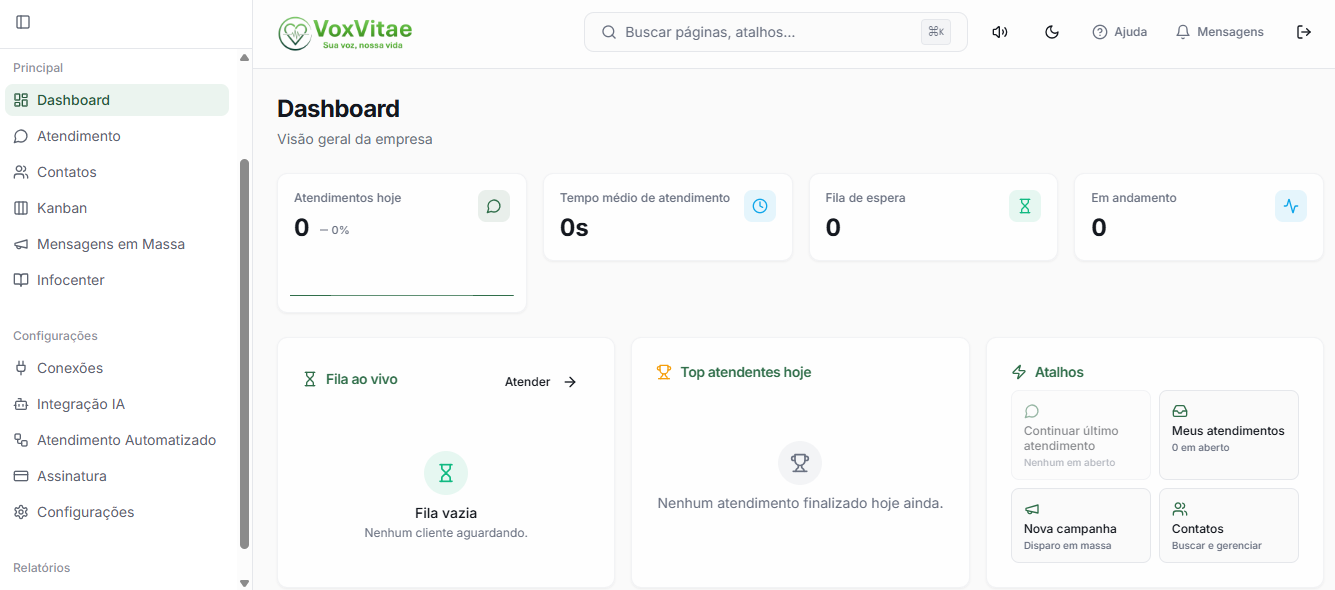Click the ⌘K shortcut badge
This screenshot has width=1335, height=590.
point(936,32)
